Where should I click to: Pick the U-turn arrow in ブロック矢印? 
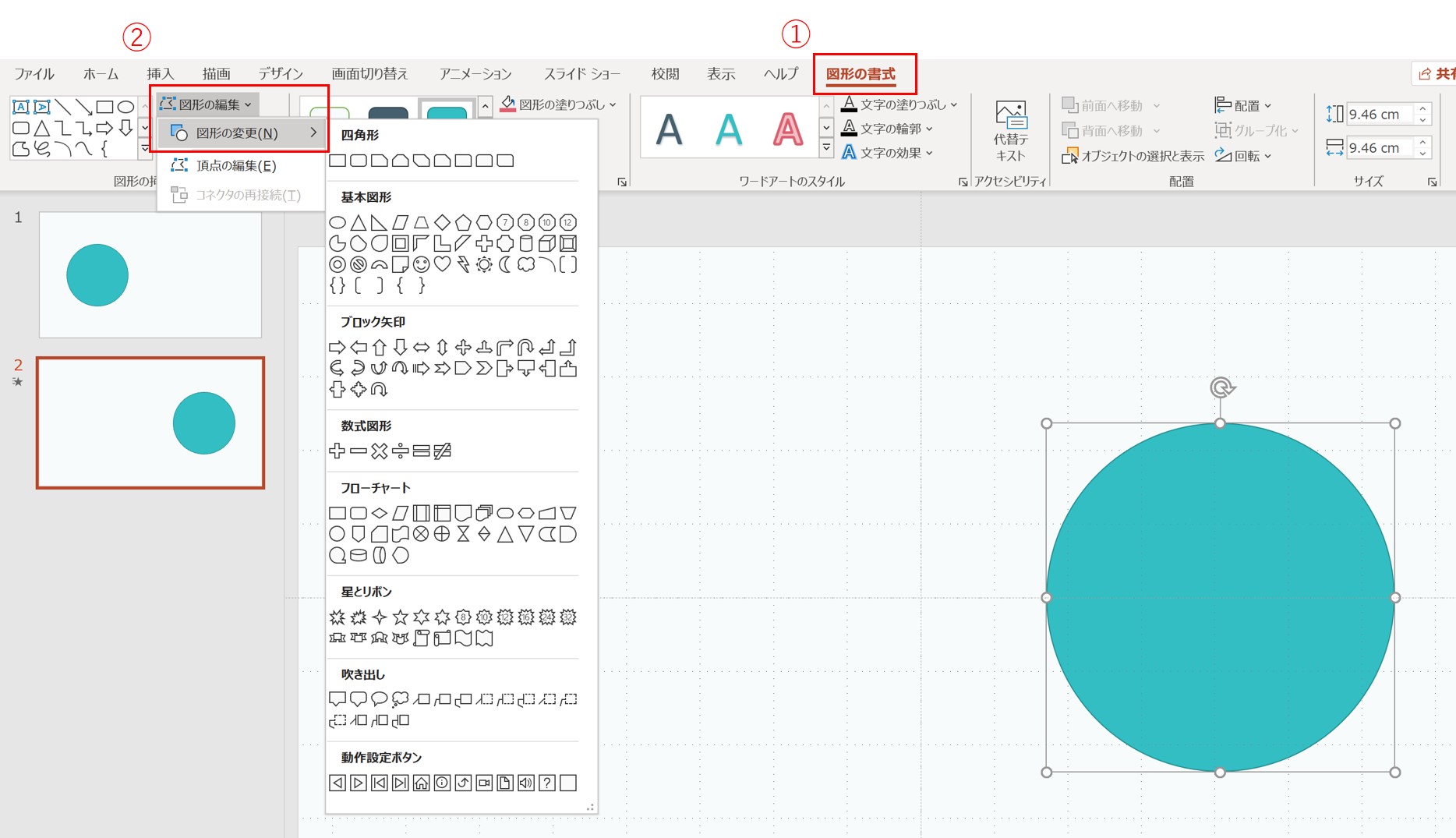[x=526, y=347]
